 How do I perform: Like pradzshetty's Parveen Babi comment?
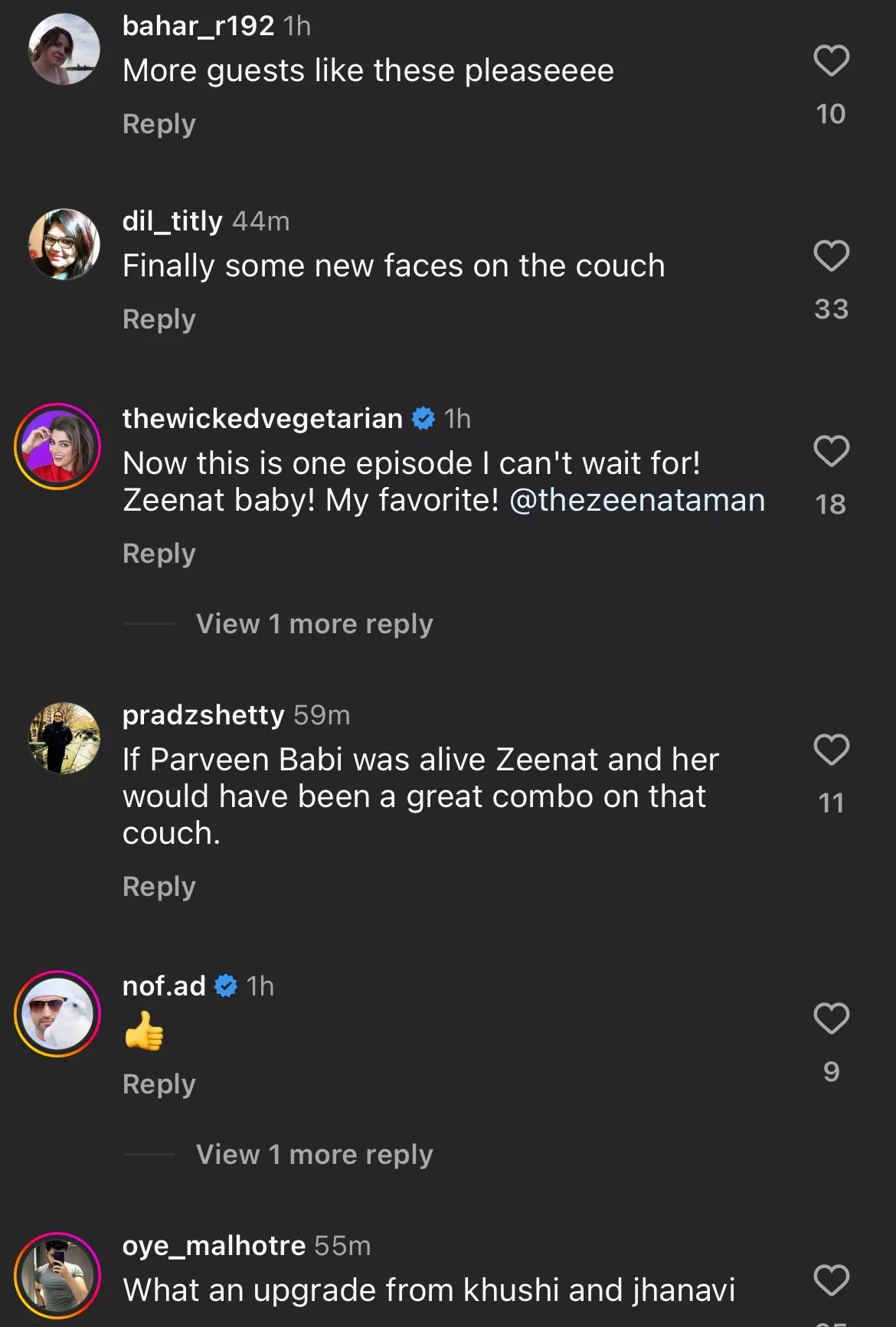[x=831, y=750]
